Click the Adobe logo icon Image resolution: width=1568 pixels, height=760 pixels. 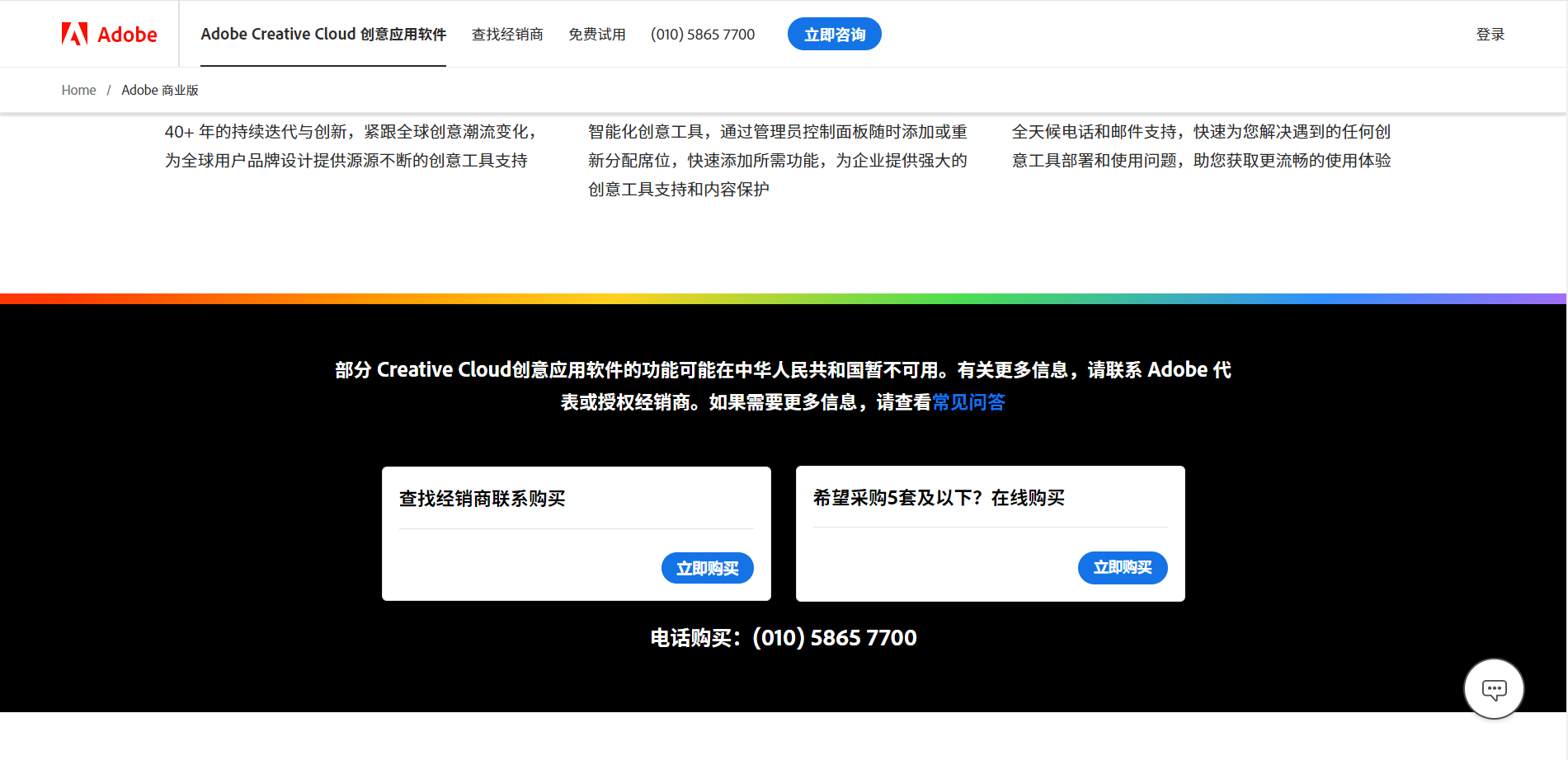click(74, 34)
